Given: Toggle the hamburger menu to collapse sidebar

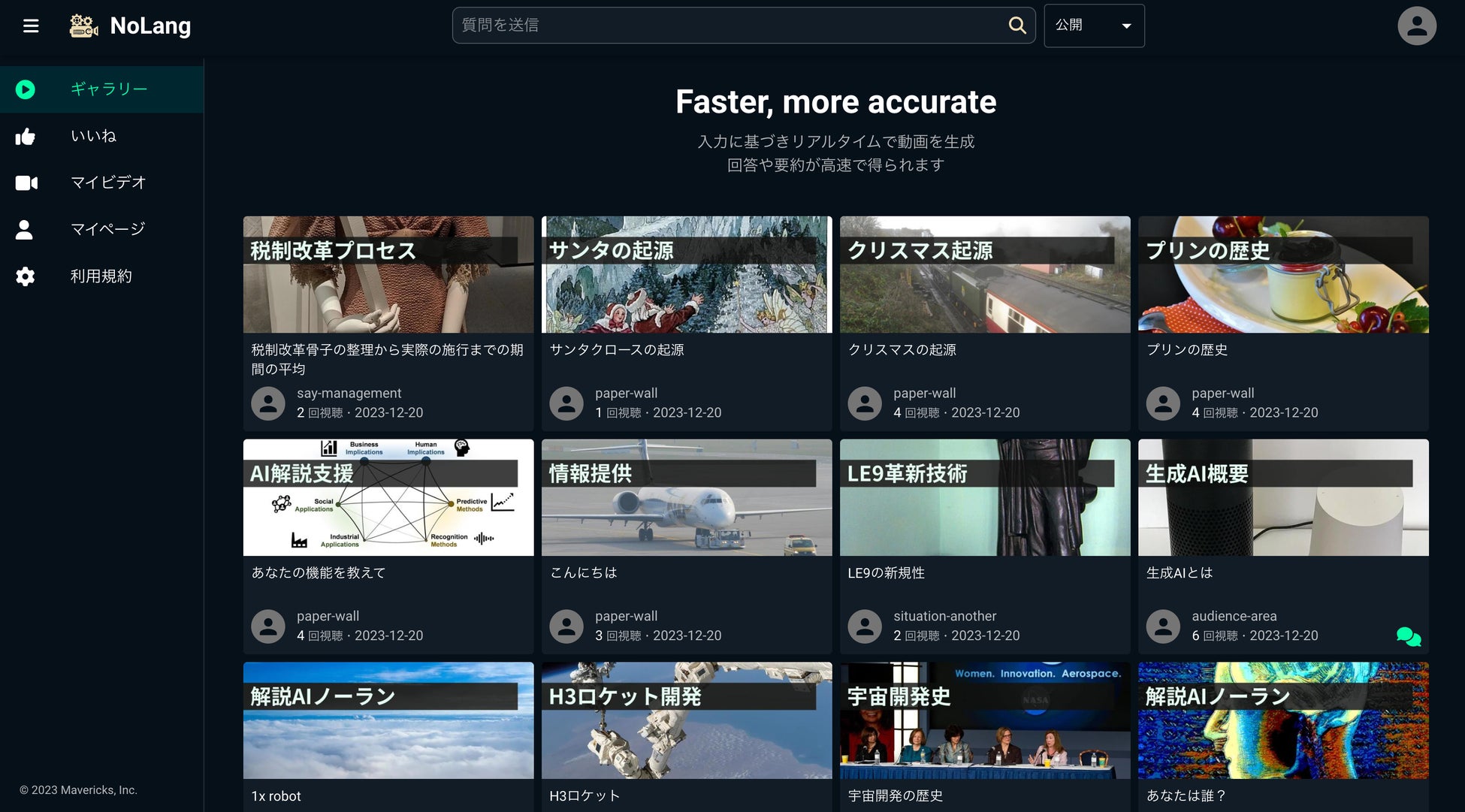Looking at the screenshot, I should [x=31, y=26].
